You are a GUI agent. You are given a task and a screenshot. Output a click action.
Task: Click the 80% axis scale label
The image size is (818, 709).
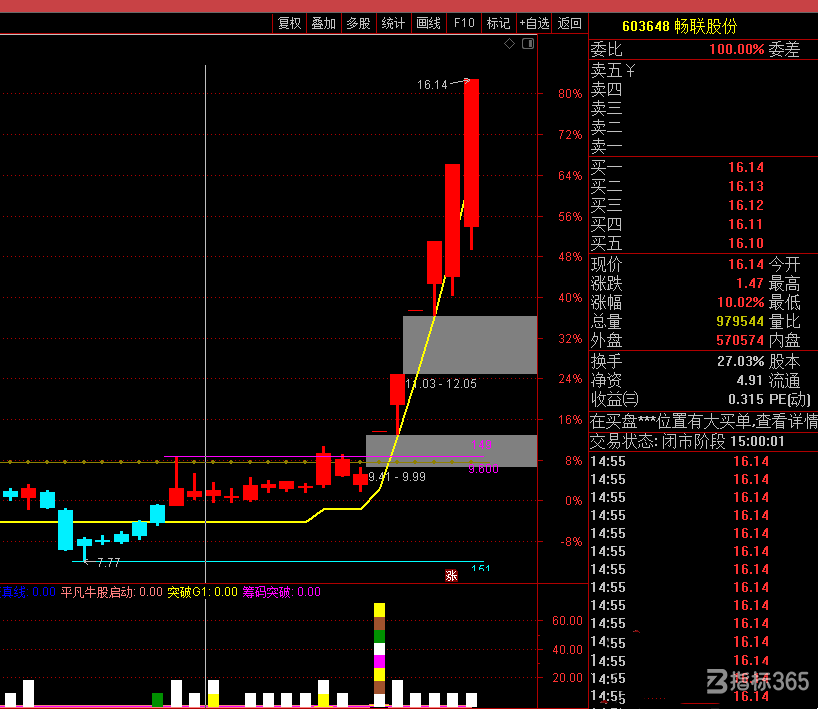(x=570, y=94)
